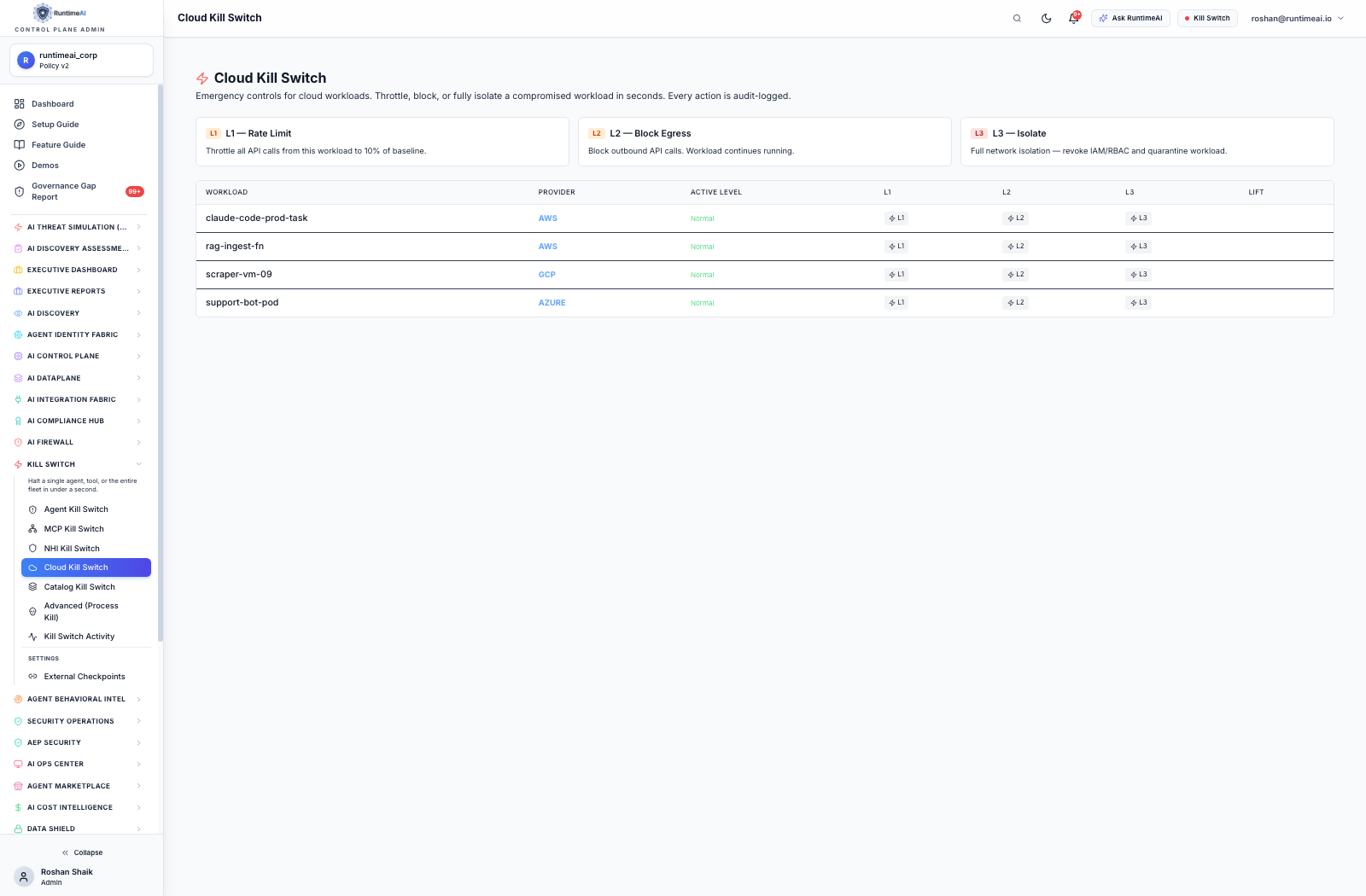The width and height of the screenshot is (1366, 896).
Task: Apply L1 rate limit to claude-code-prod-task
Action: pos(896,218)
